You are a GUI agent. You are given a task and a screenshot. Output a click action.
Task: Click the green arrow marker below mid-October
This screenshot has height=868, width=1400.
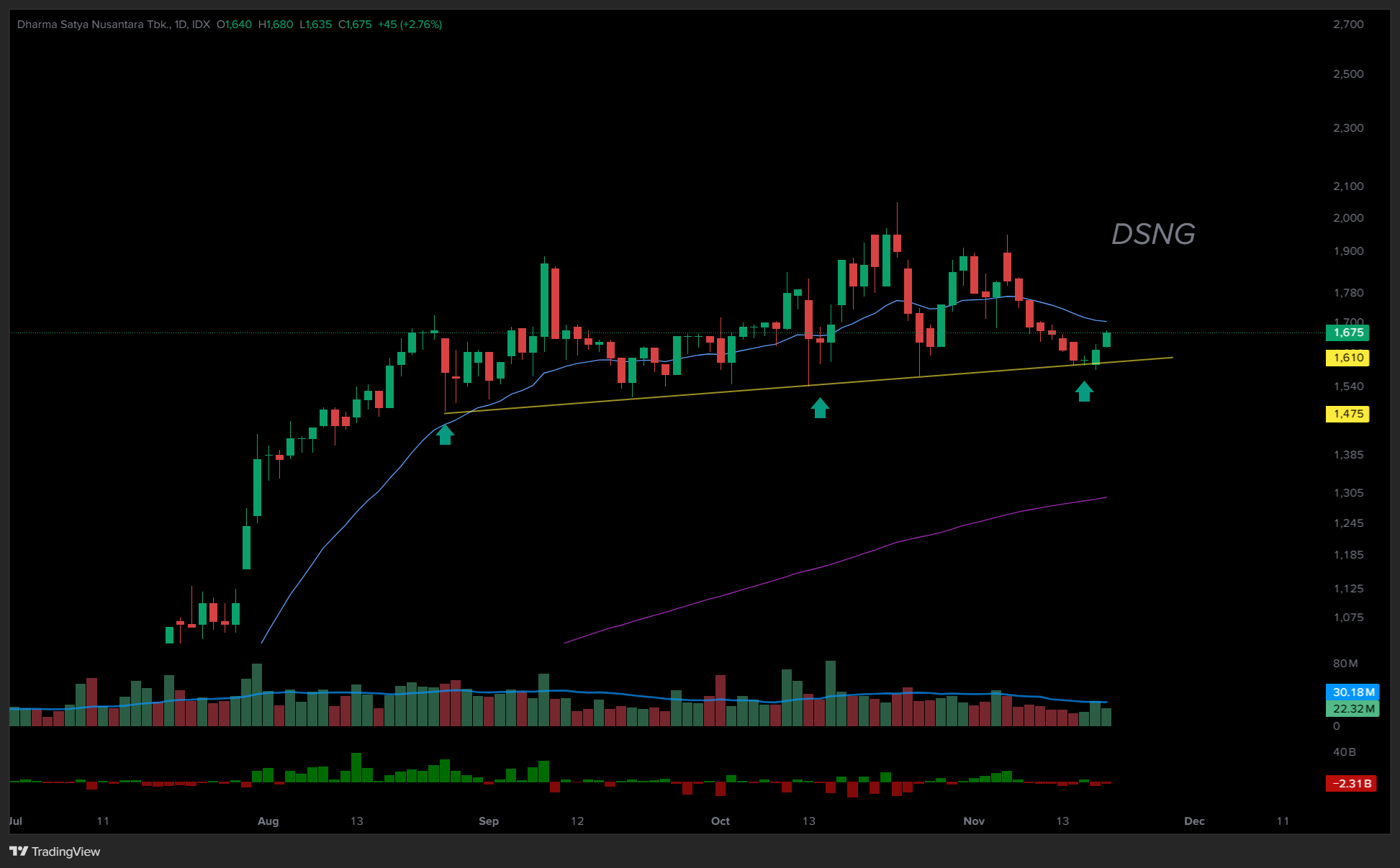coord(820,408)
